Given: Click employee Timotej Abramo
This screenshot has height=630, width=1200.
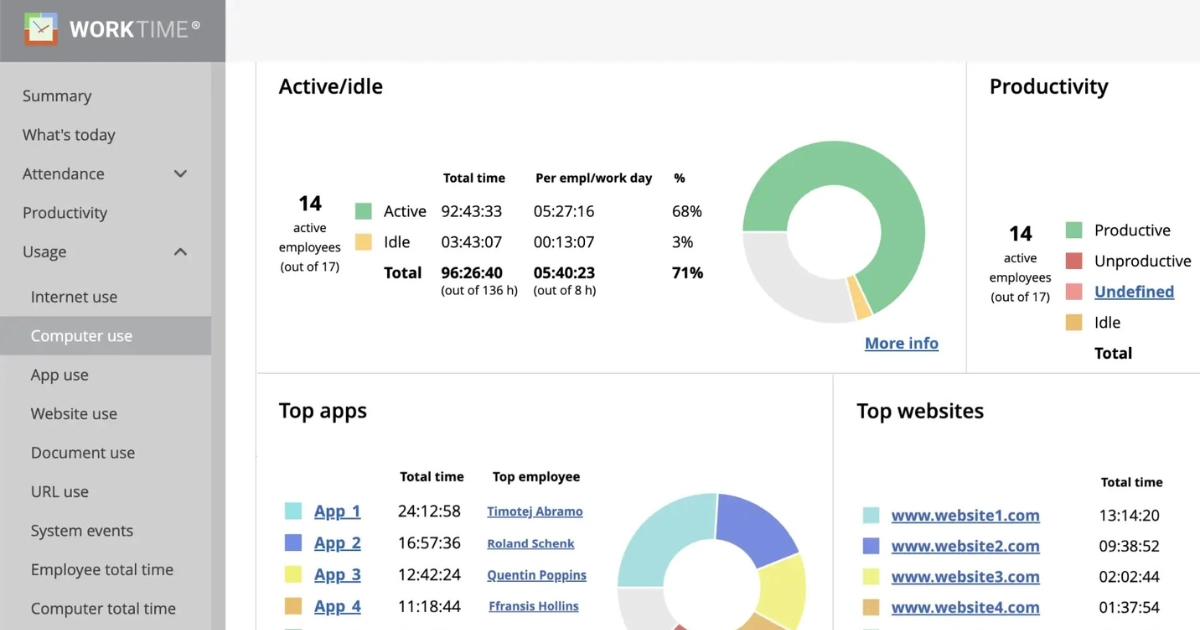Looking at the screenshot, I should (534, 511).
